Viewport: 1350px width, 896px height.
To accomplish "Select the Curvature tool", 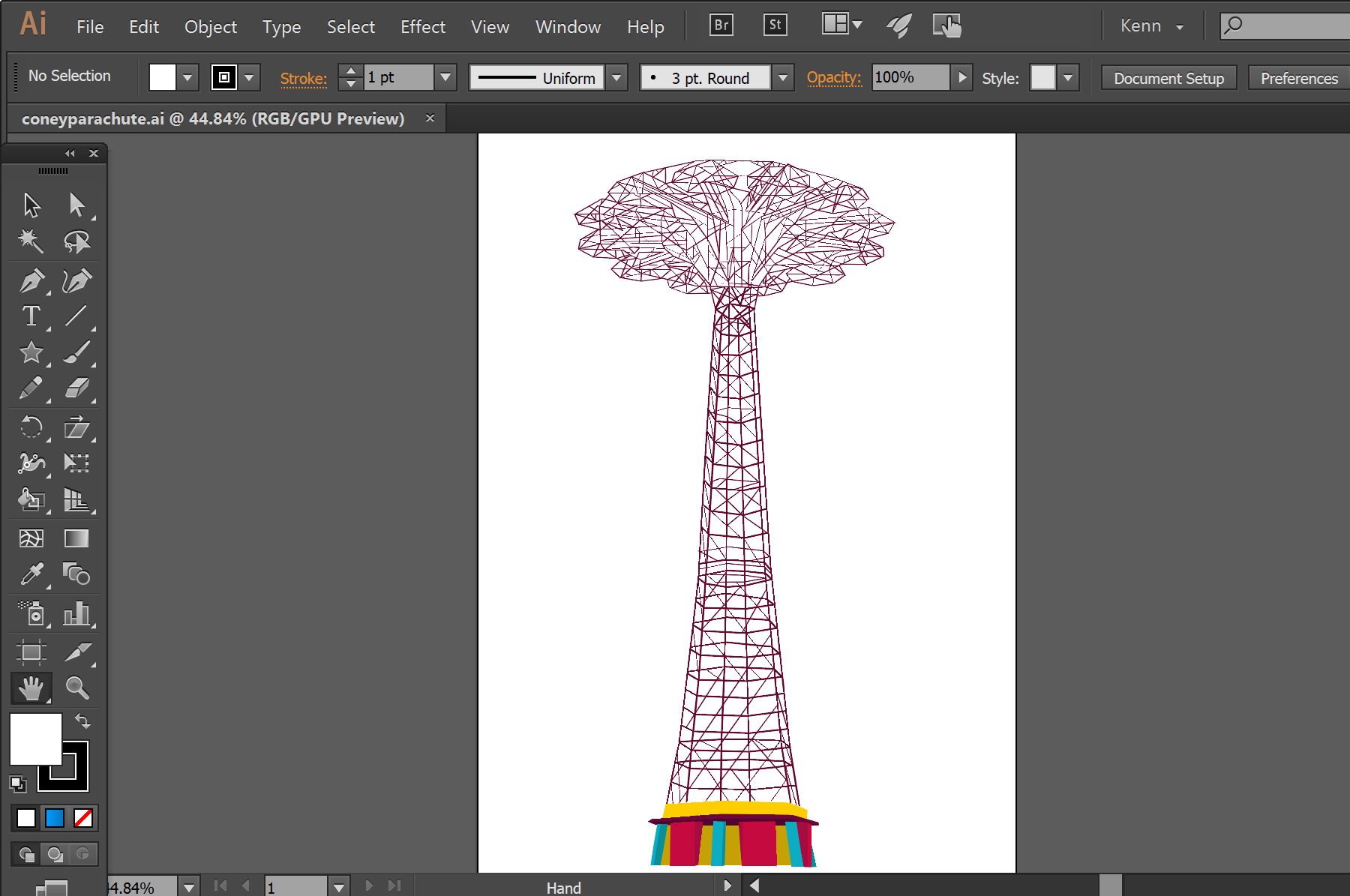I will (76, 280).
